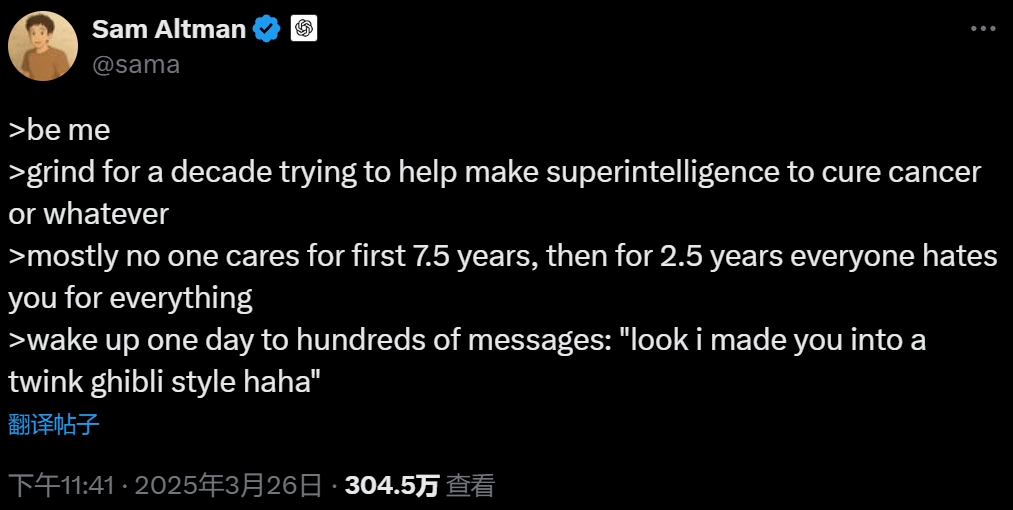Click Sam Altman's profile avatar picture
This screenshot has height=510, width=1013.
(x=44, y=47)
